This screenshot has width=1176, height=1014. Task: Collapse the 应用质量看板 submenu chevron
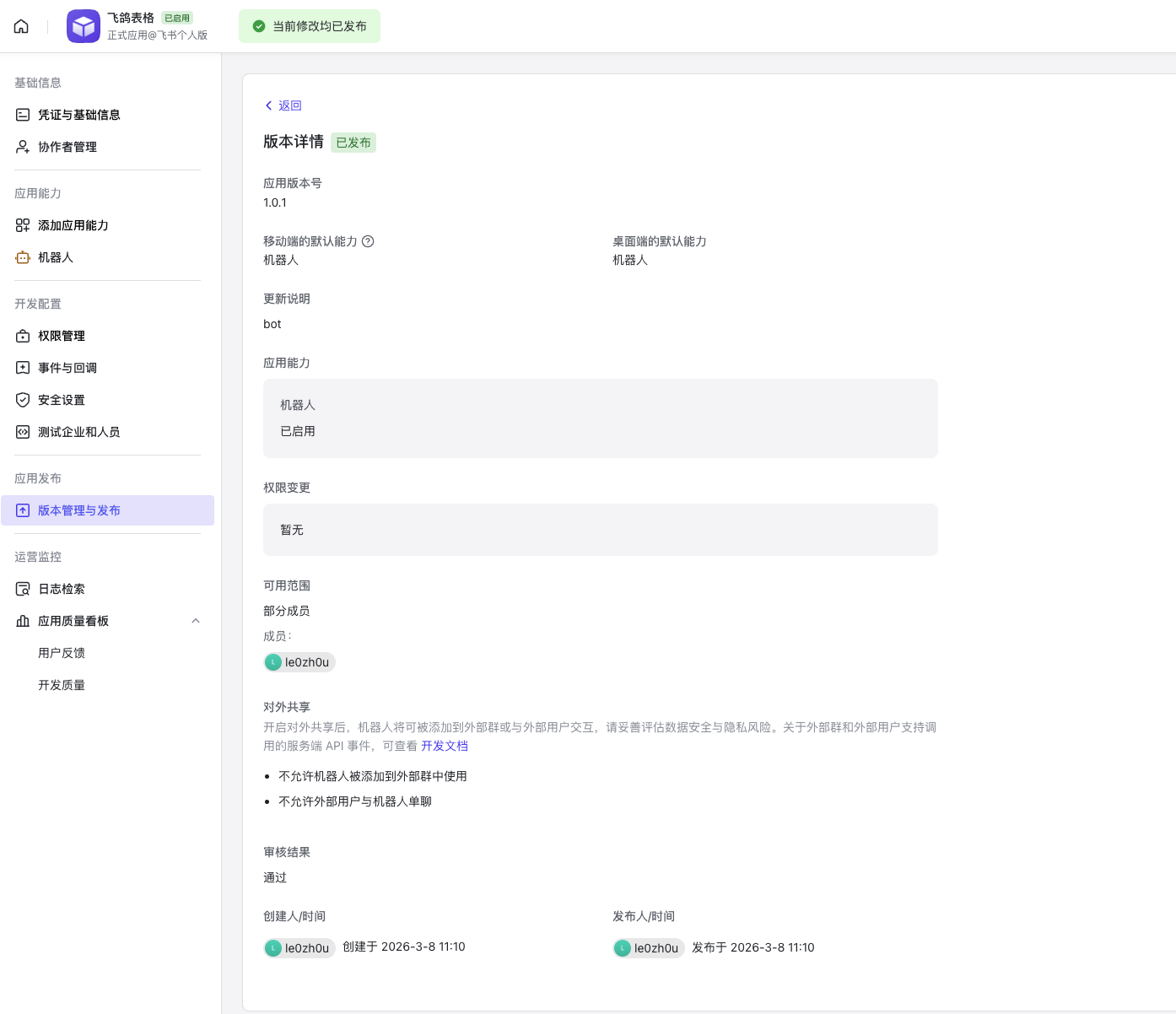[x=196, y=621]
